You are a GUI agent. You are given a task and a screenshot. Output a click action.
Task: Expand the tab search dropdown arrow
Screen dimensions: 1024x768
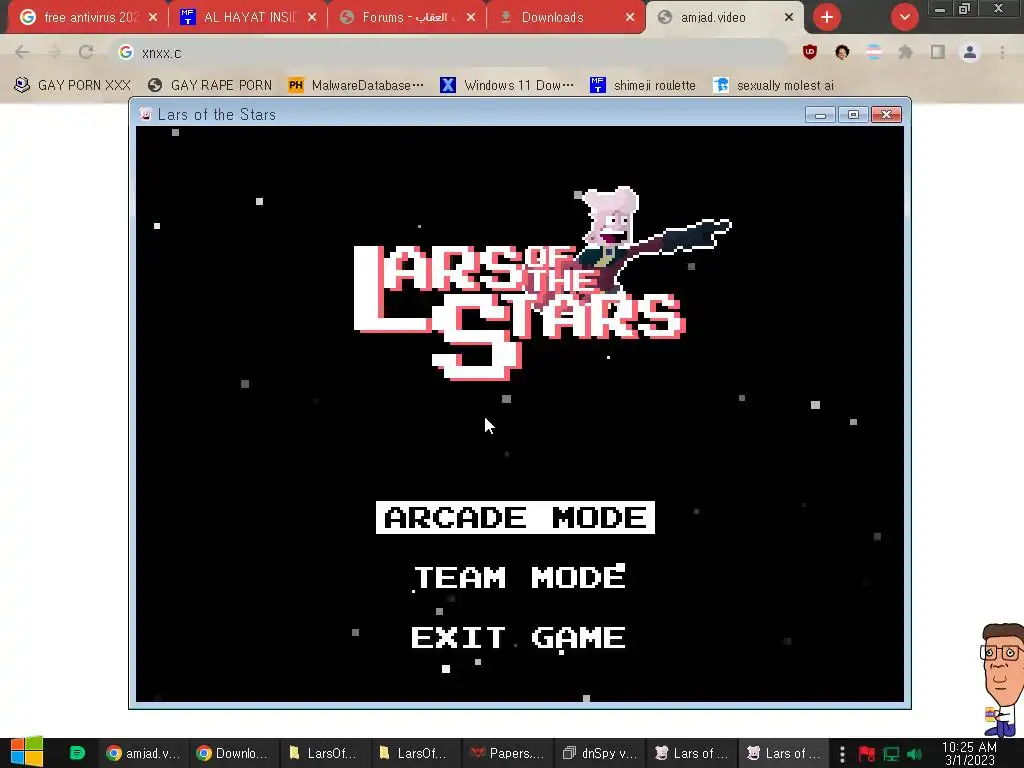pos(904,18)
